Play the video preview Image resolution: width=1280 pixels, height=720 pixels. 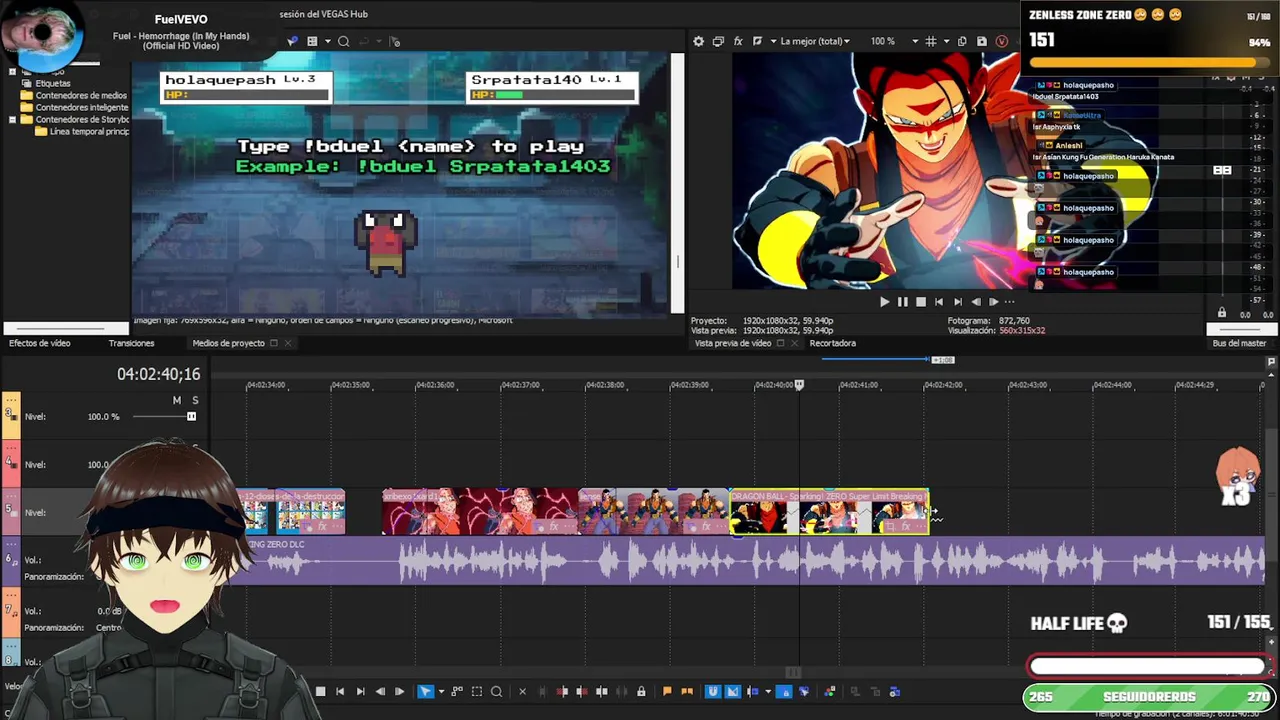coord(884,301)
